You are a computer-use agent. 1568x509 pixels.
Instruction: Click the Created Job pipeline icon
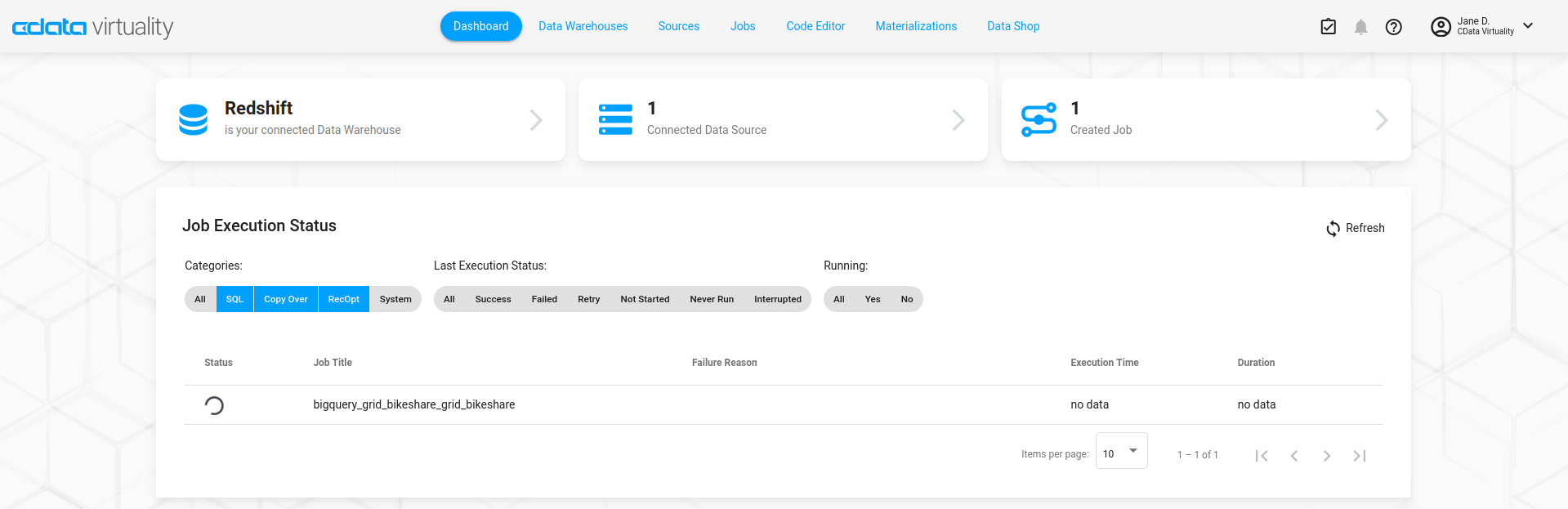pyautogui.click(x=1039, y=120)
